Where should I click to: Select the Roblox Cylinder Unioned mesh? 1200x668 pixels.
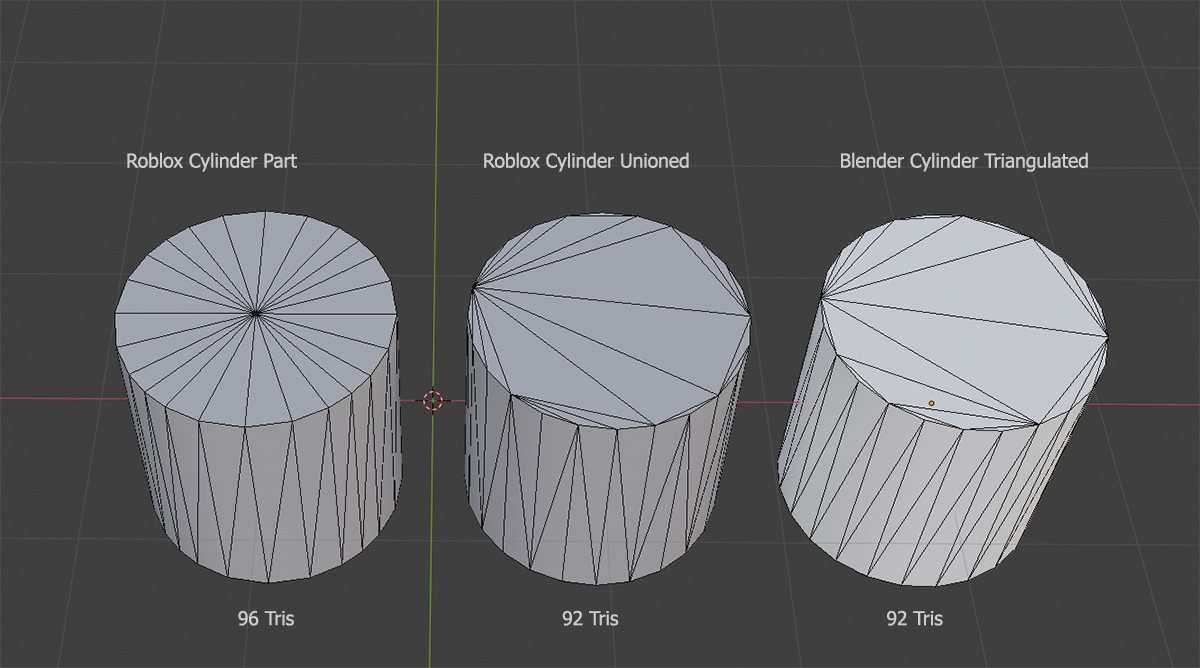click(608, 398)
